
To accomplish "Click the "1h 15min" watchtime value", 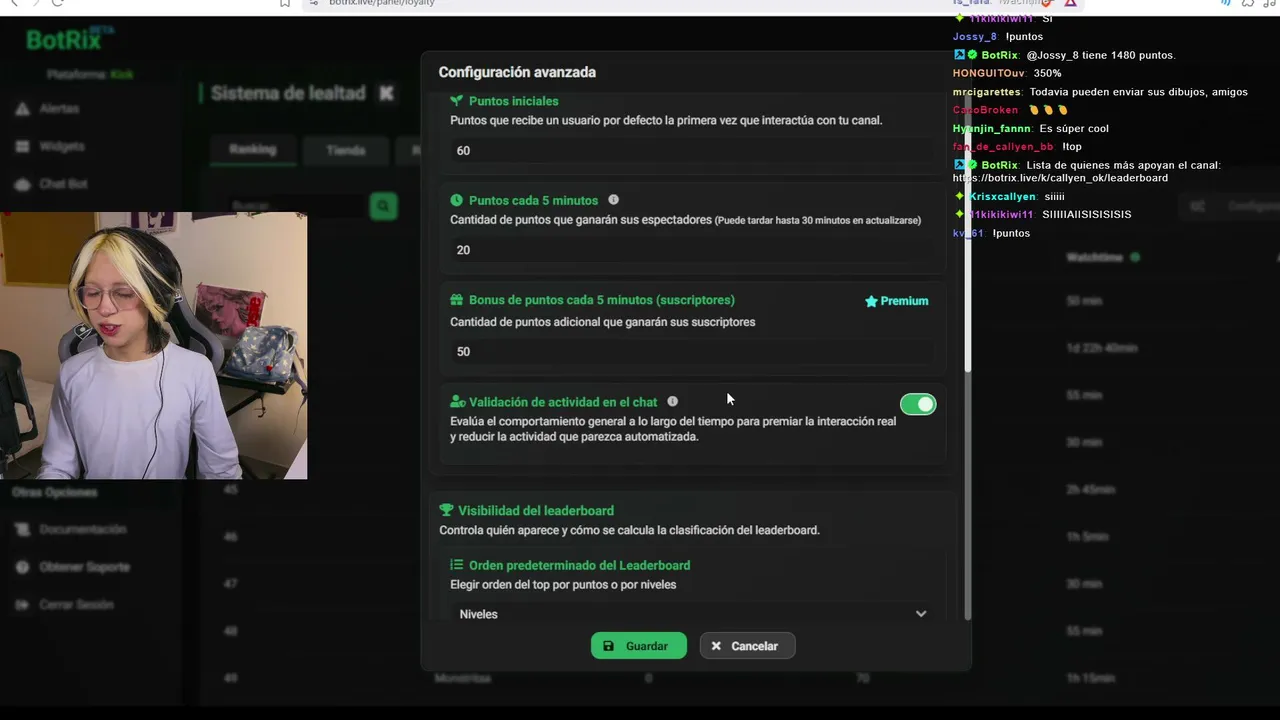I will (x=1090, y=679).
